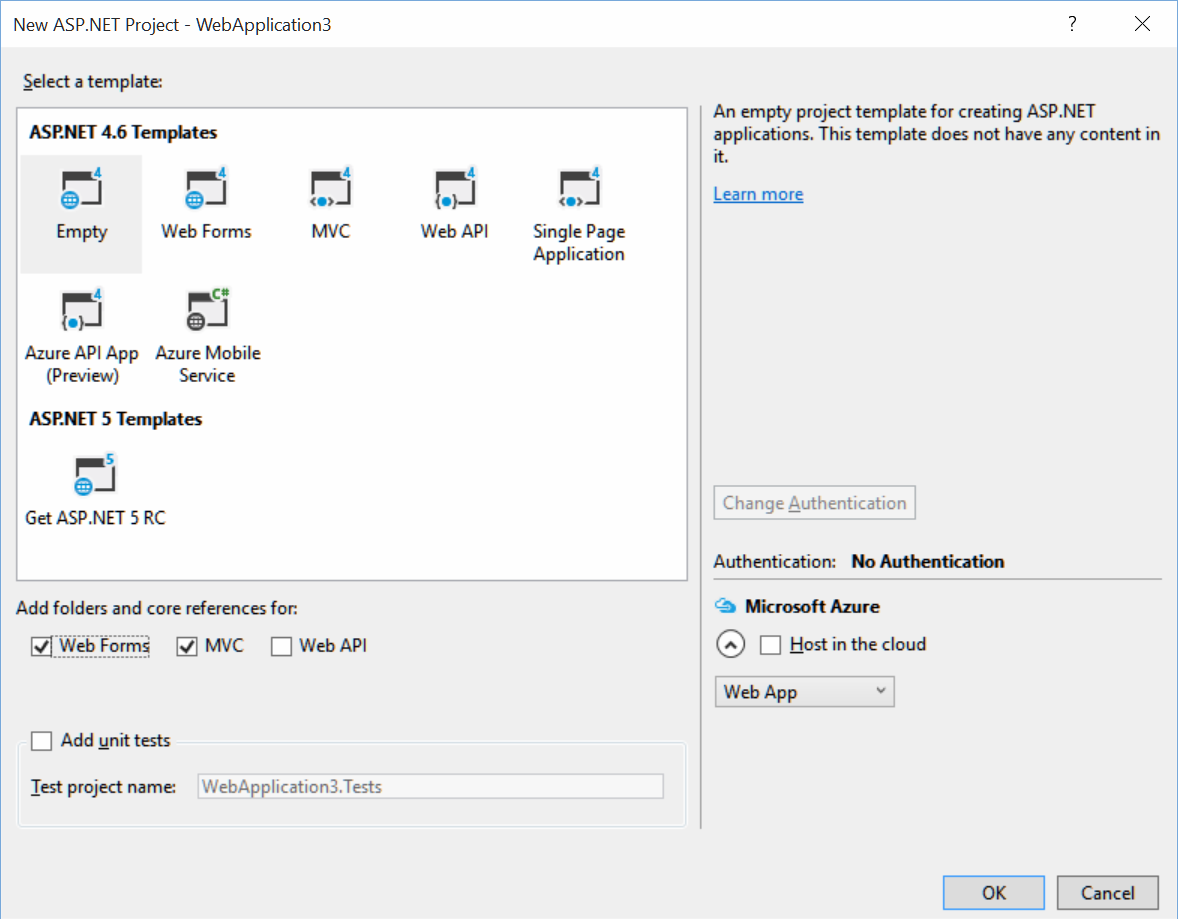Click the OK button
The width and height of the screenshot is (1178, 919).
[x=993, y=893]
